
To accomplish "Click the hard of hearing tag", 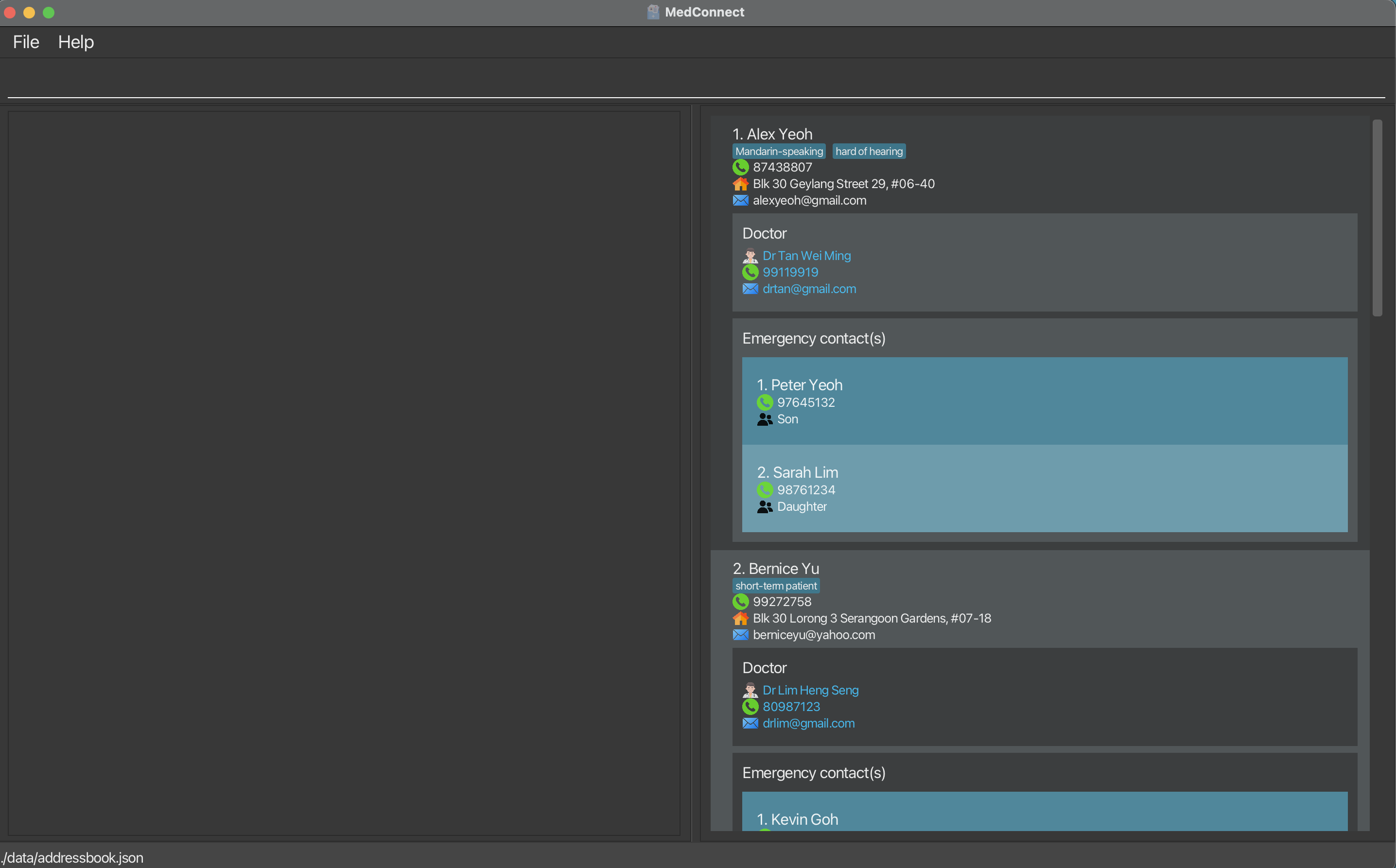I will (869, 151).
